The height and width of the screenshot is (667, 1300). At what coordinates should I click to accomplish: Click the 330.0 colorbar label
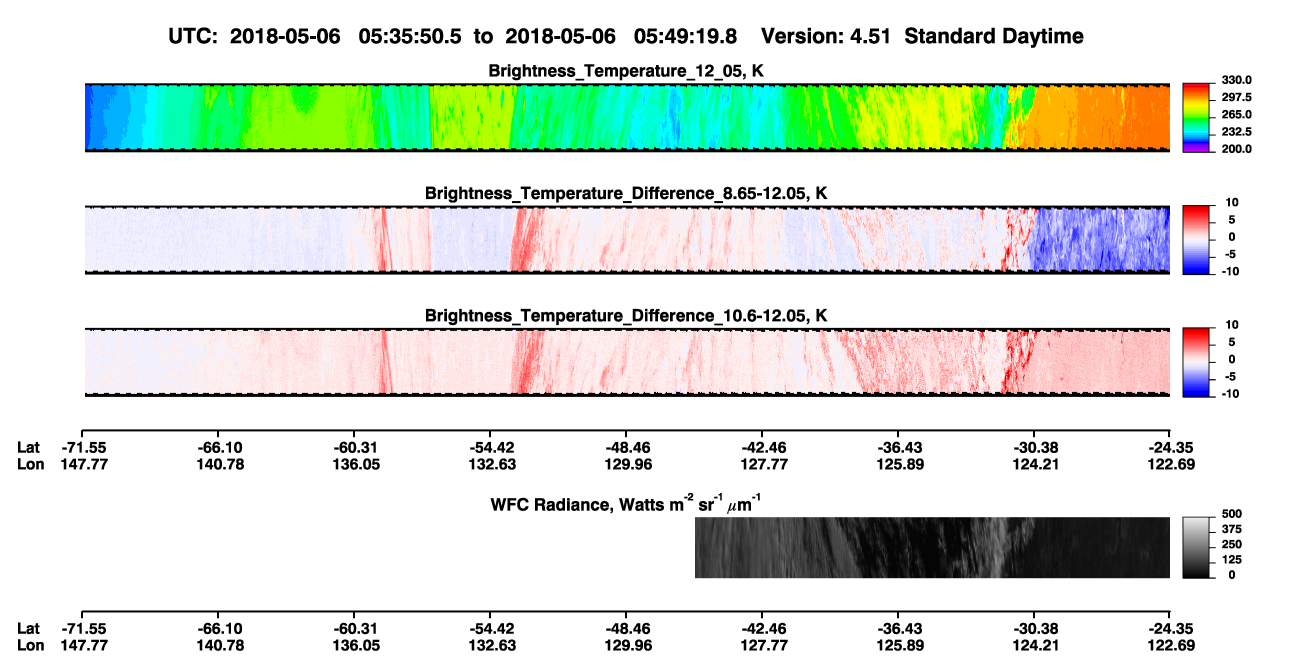(1236, 80)
